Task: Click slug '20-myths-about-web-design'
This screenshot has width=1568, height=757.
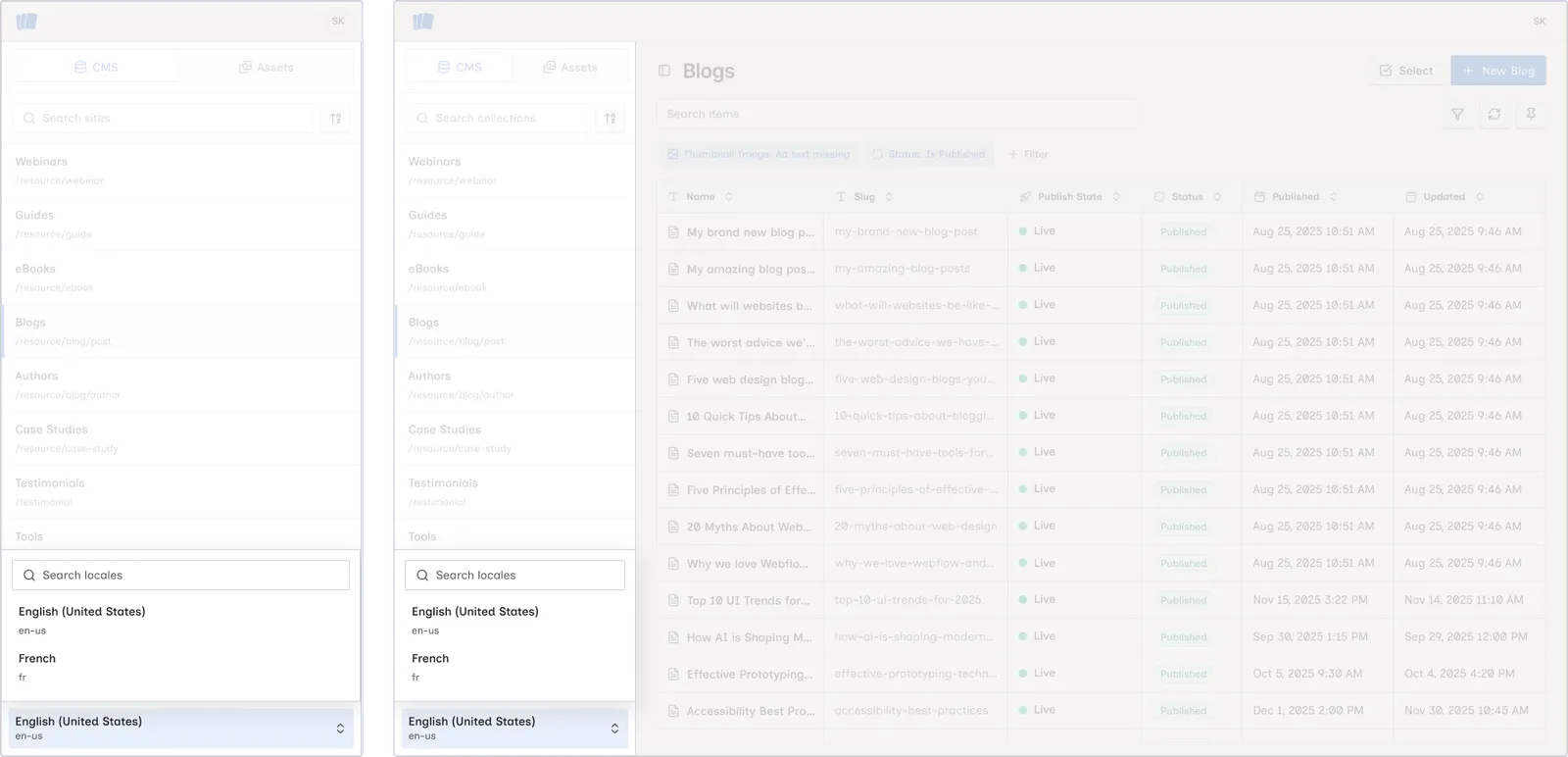Action: 915,527
